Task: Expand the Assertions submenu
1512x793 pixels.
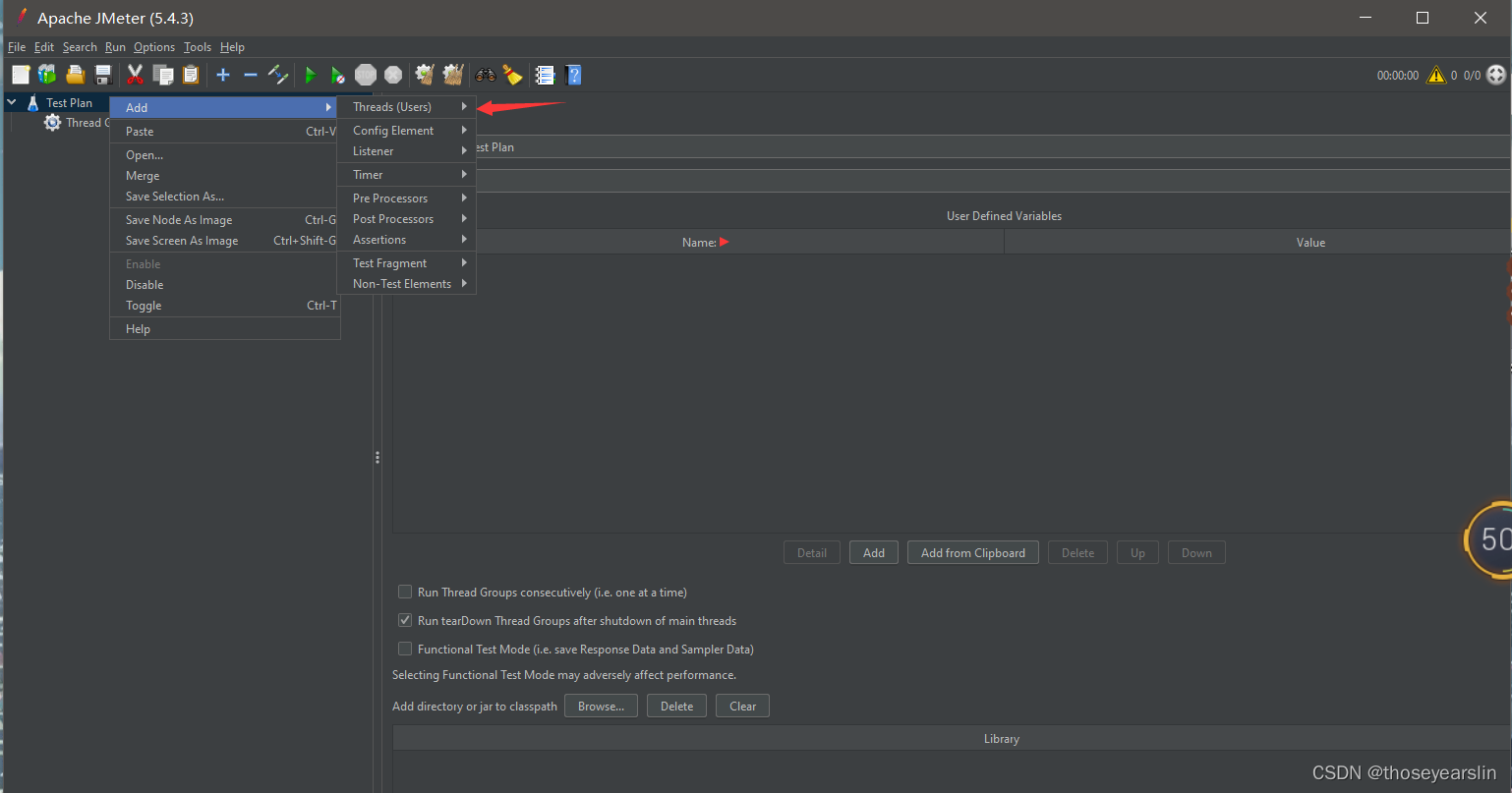Action: point(407,240)
